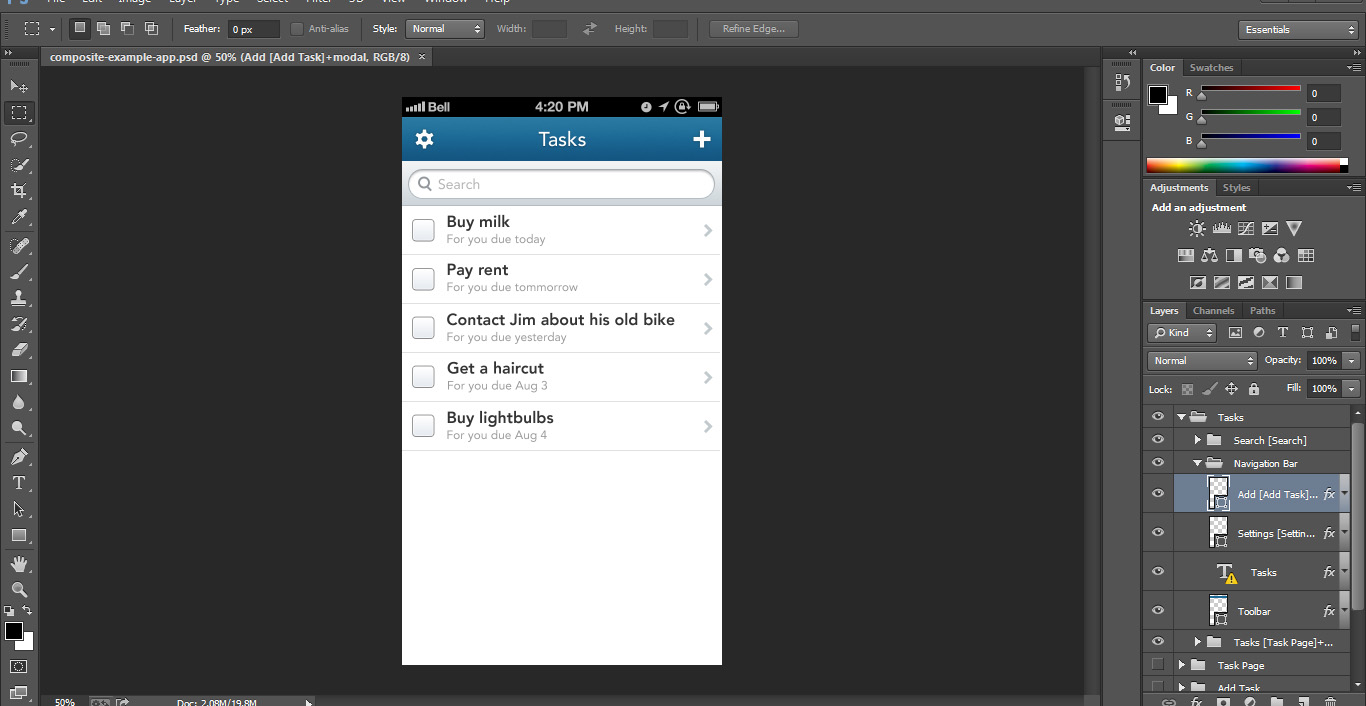Select the Healing Brush tool

tap(20, 247)
